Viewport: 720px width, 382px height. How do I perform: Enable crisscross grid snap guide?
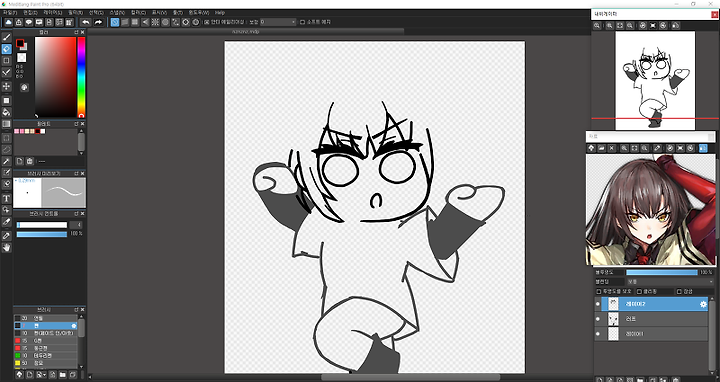coord(135,22)
